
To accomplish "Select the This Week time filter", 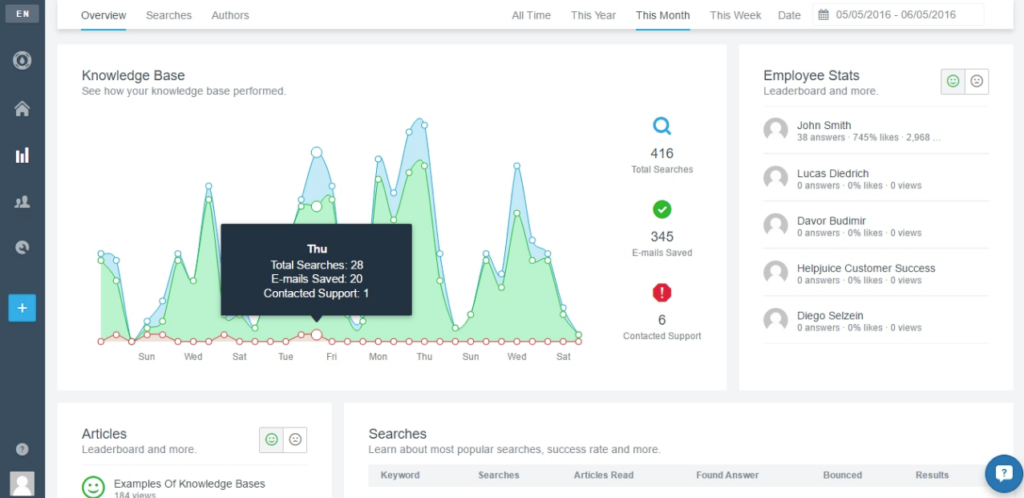I will [x=735, y=15].
